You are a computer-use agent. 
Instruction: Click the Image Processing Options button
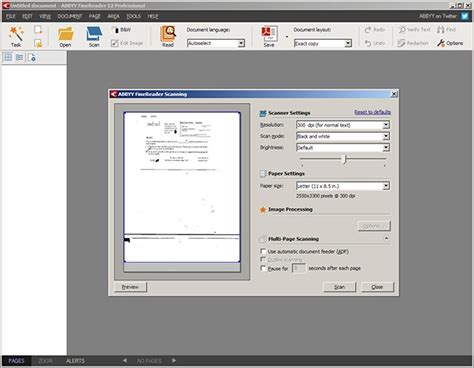(374, 226)
